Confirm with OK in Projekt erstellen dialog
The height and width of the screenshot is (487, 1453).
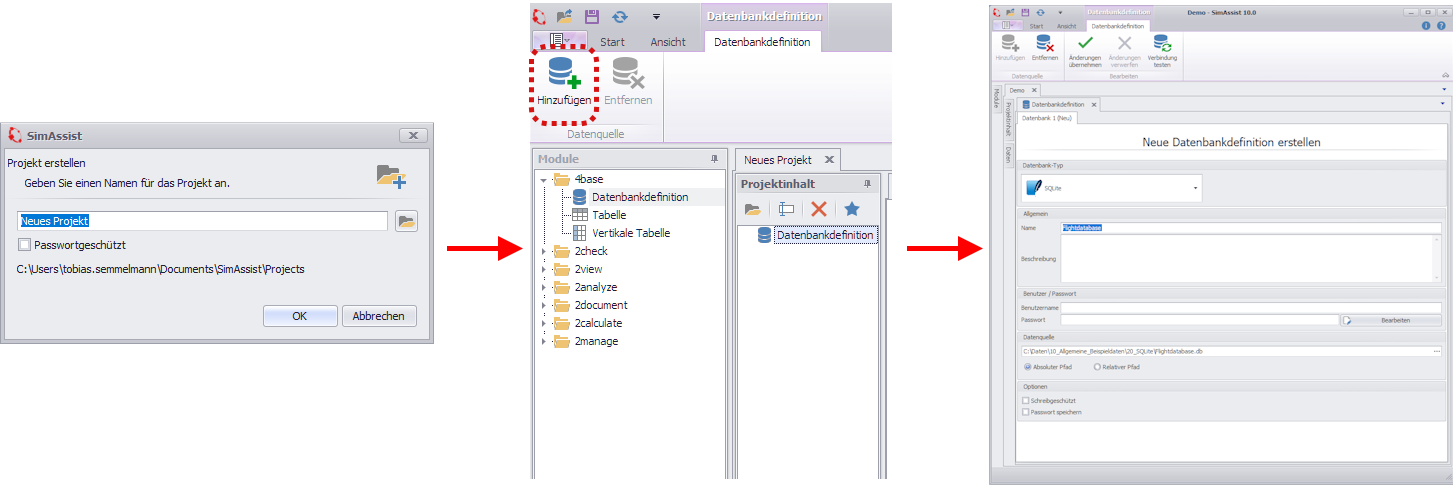pyautogui.click(x=300, y=316)
